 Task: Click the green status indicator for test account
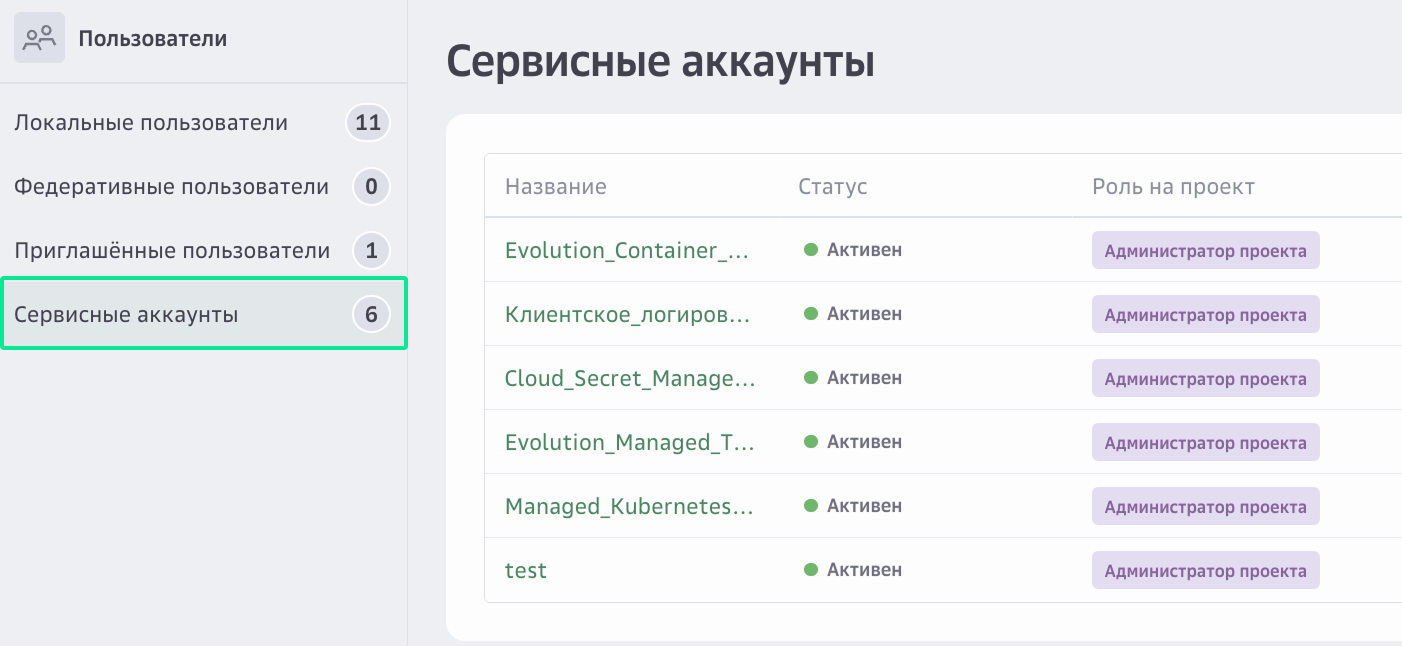point(809,570)
